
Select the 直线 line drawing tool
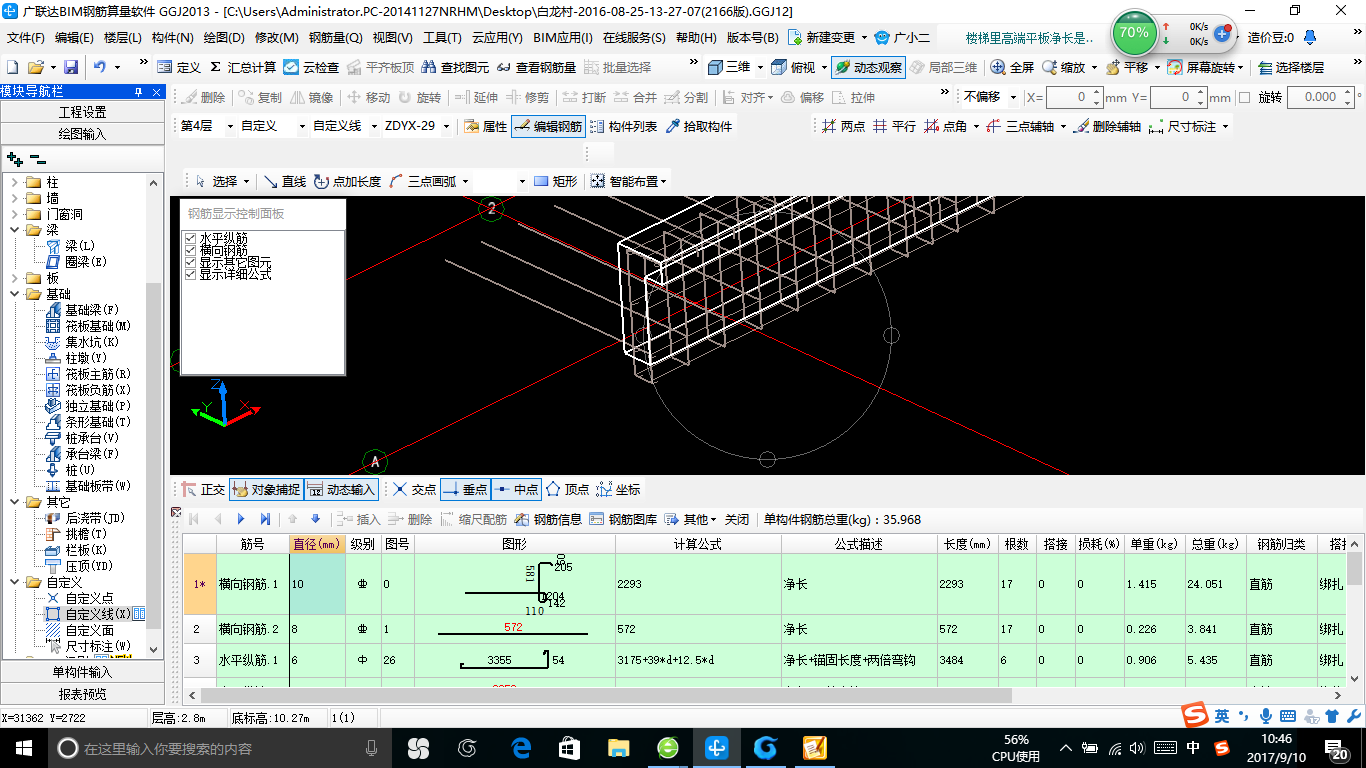click(x=285, y=181)
